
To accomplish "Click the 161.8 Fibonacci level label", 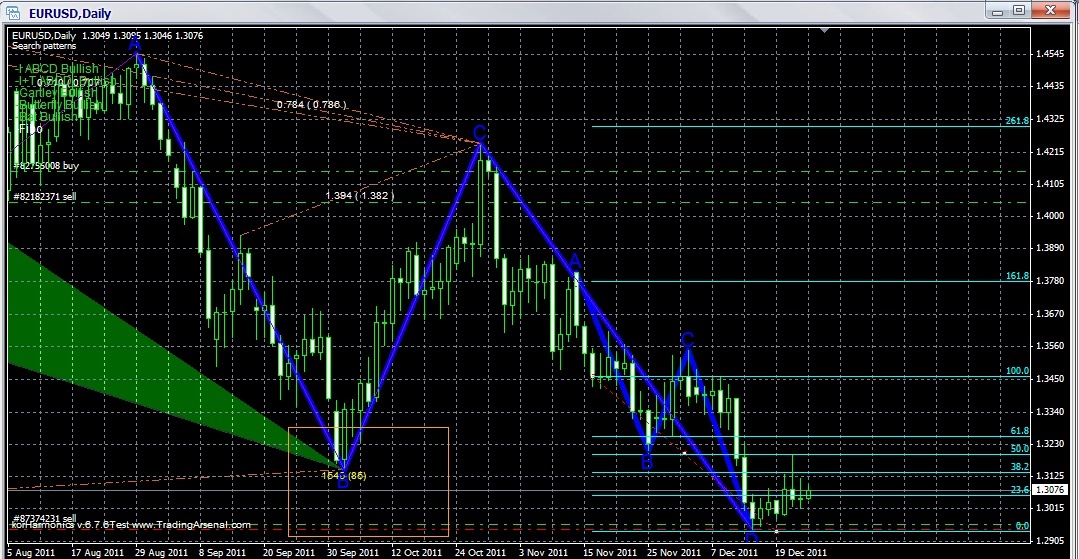I will (x=1017, y=276).
